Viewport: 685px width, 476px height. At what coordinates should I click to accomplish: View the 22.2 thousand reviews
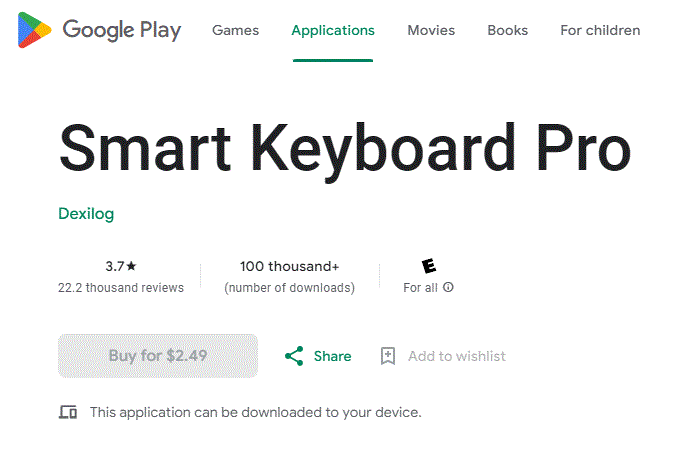coord(121,287)
